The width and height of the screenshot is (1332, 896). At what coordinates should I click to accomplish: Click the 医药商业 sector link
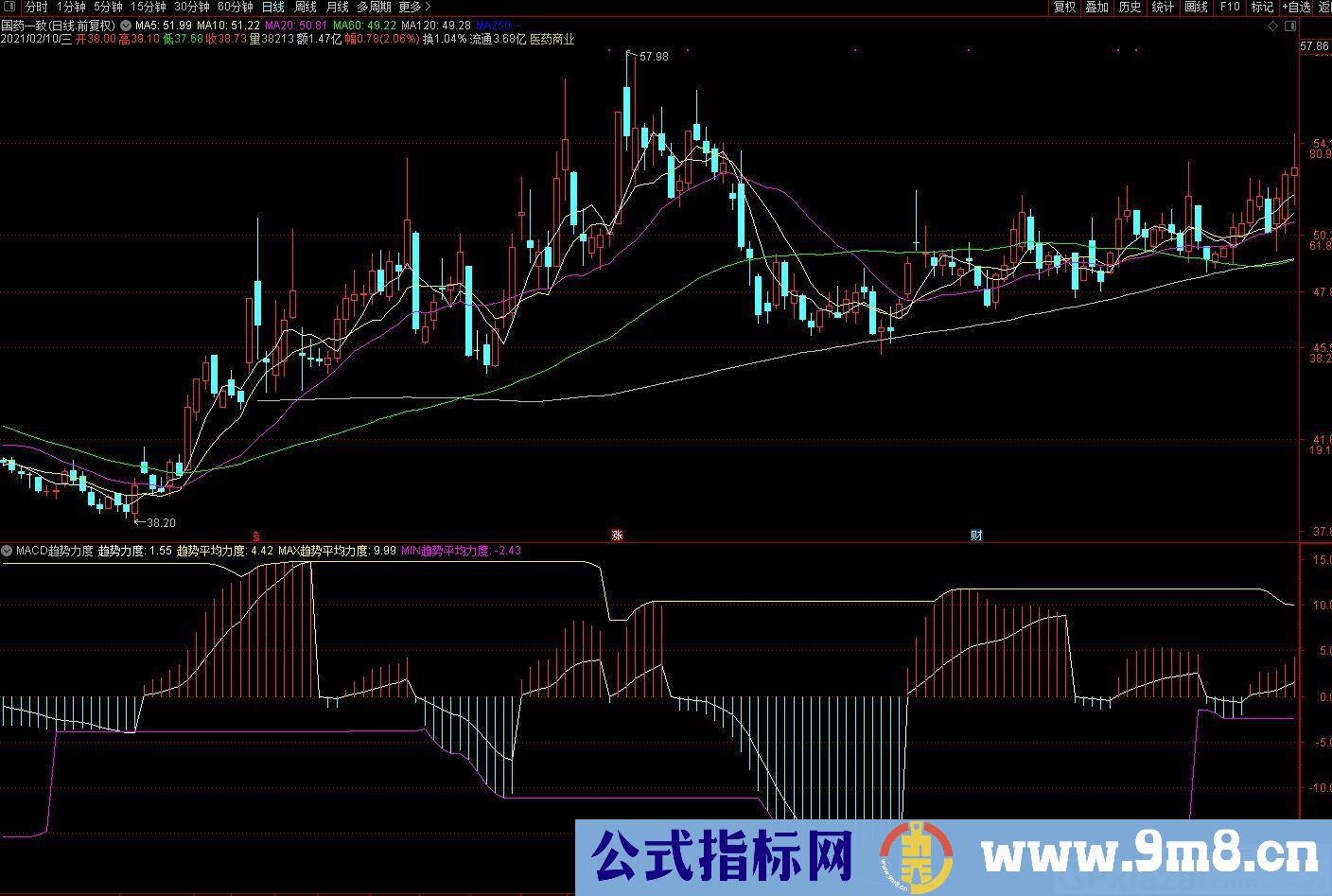coord(552,40)
